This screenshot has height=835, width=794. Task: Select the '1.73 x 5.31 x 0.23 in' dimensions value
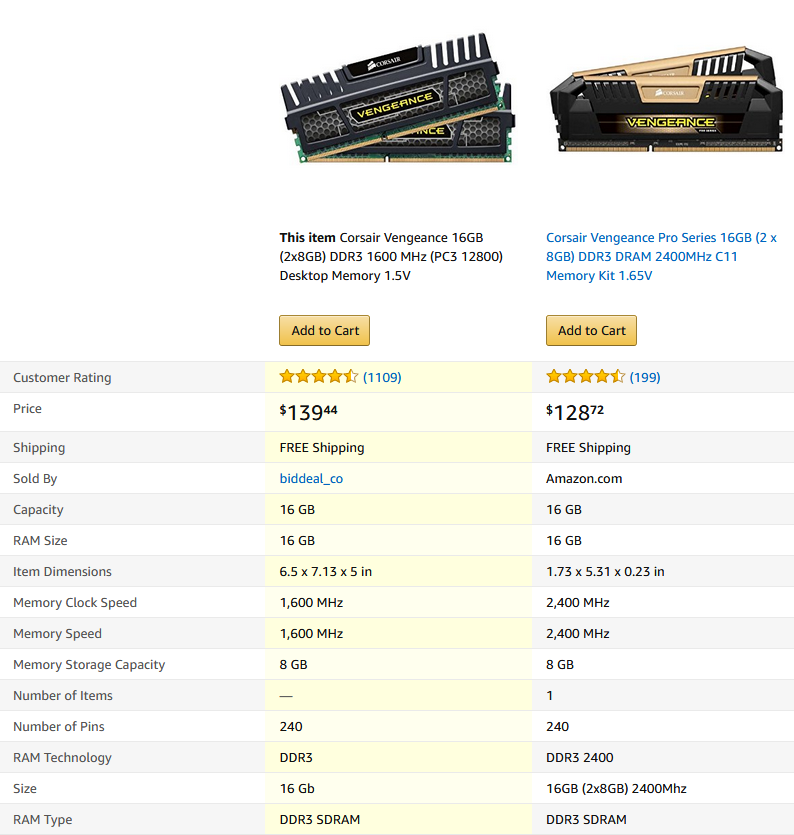(x=605, y=571)
